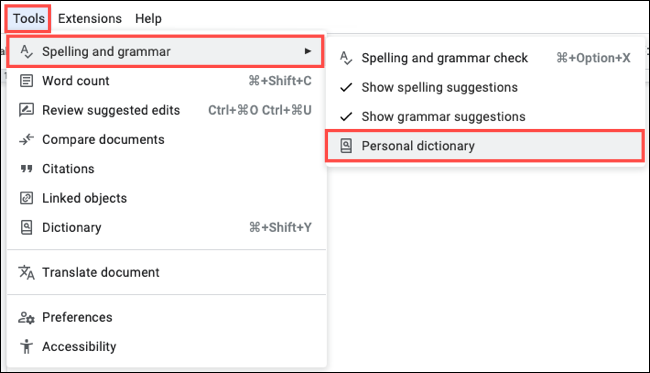Click the Word count document icon
Image resolution: width=650 pixels, height=373 pixels.
coord(27,81)
